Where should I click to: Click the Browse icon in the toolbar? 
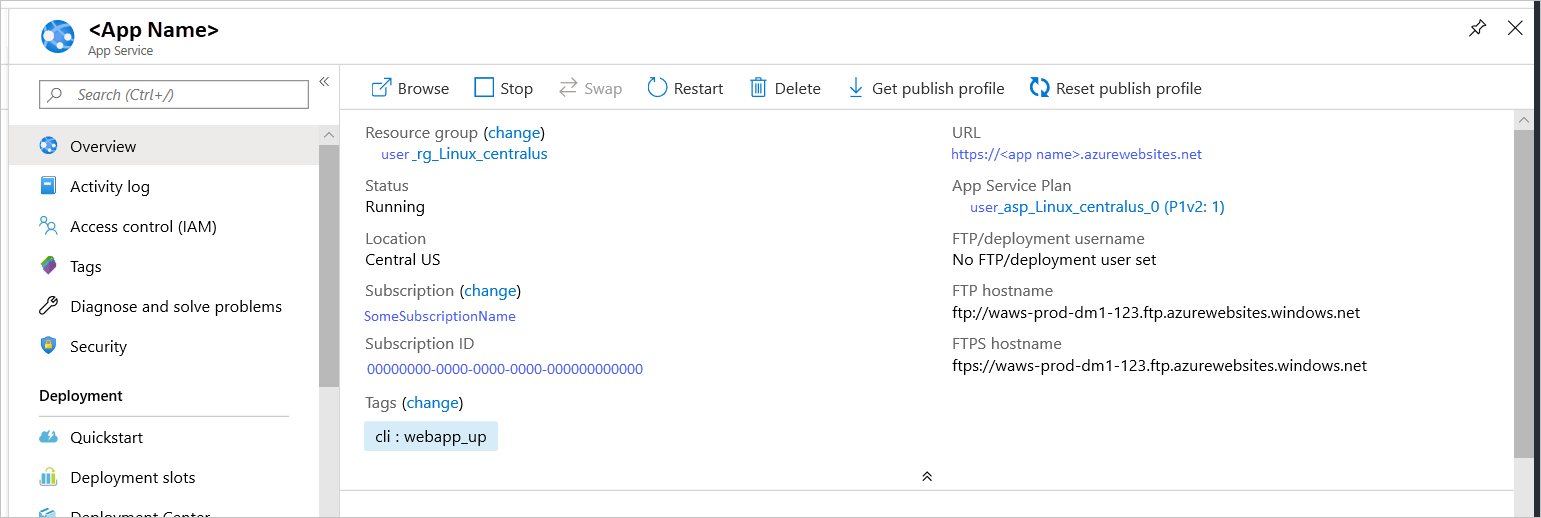[x=381, y=88]
